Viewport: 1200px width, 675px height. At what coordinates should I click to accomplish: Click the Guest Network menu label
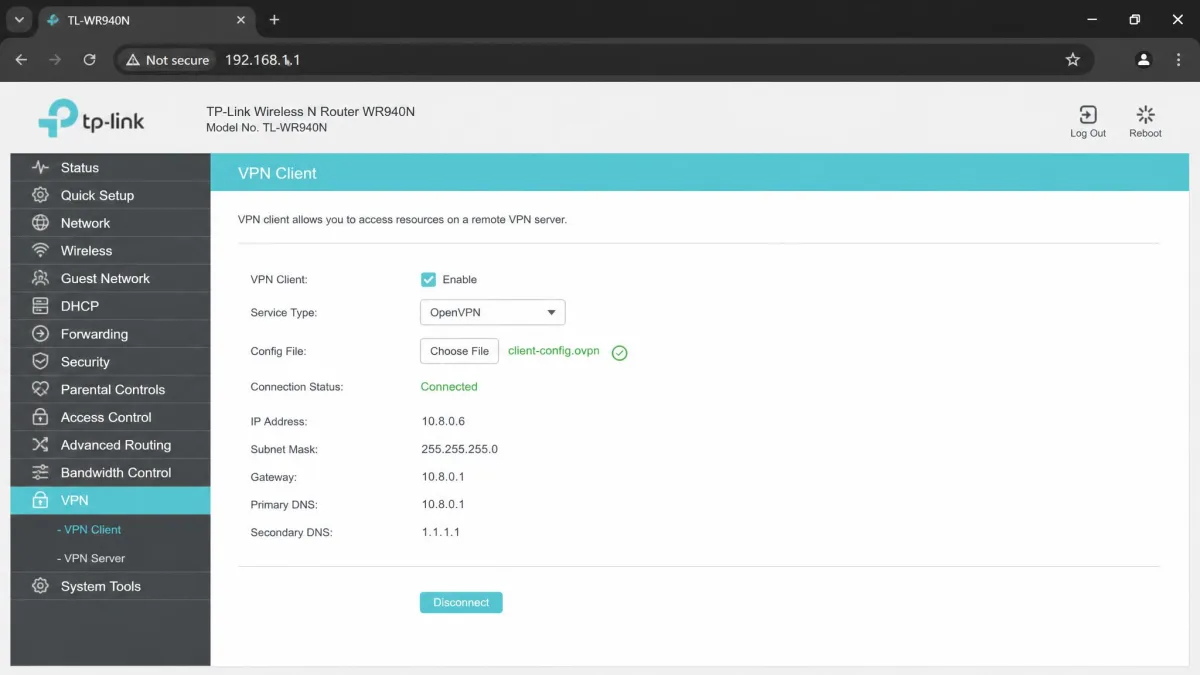pyautogui.click(x=105, y=278)
